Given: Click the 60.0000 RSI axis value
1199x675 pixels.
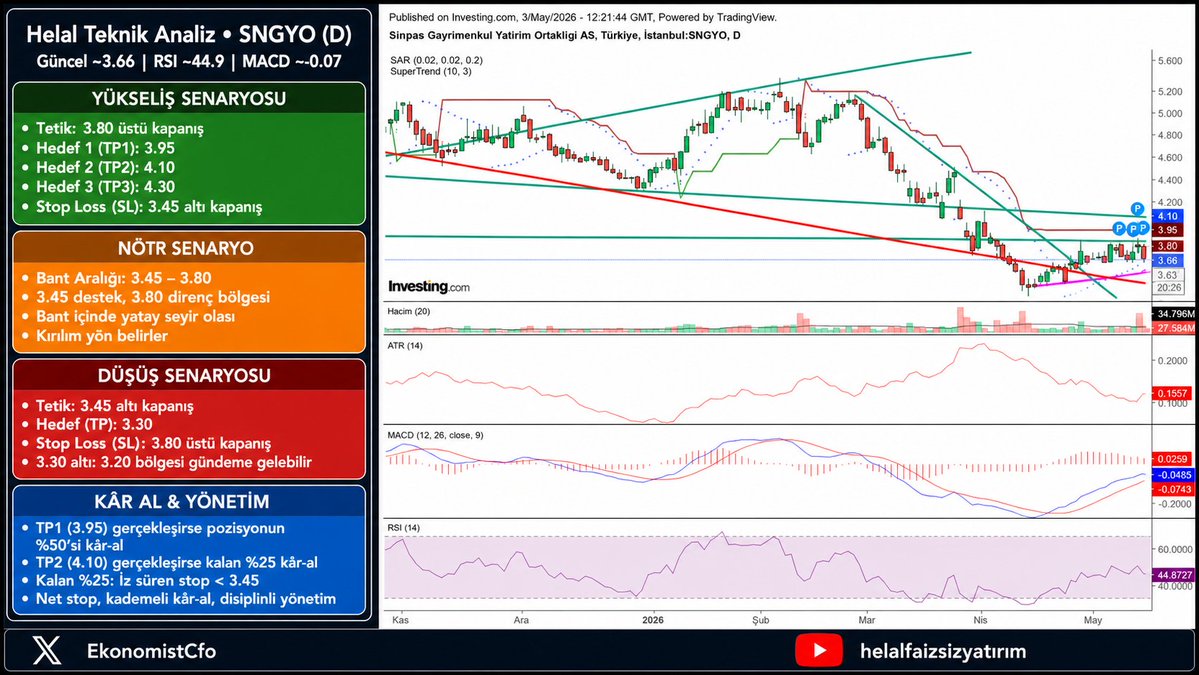Looking at the screenshot, I should (x=1175, y=550).
